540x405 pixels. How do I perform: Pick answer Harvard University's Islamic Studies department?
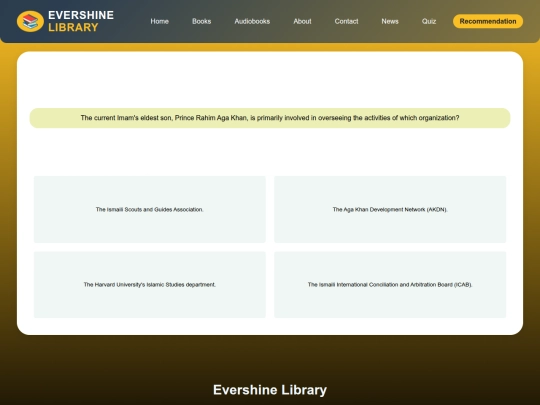point(150,285)
